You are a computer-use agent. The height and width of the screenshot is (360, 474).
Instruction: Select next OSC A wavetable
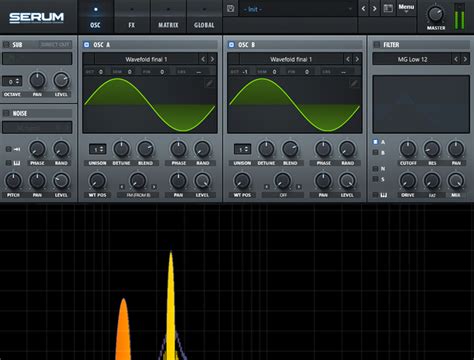(x=212, y=59)
